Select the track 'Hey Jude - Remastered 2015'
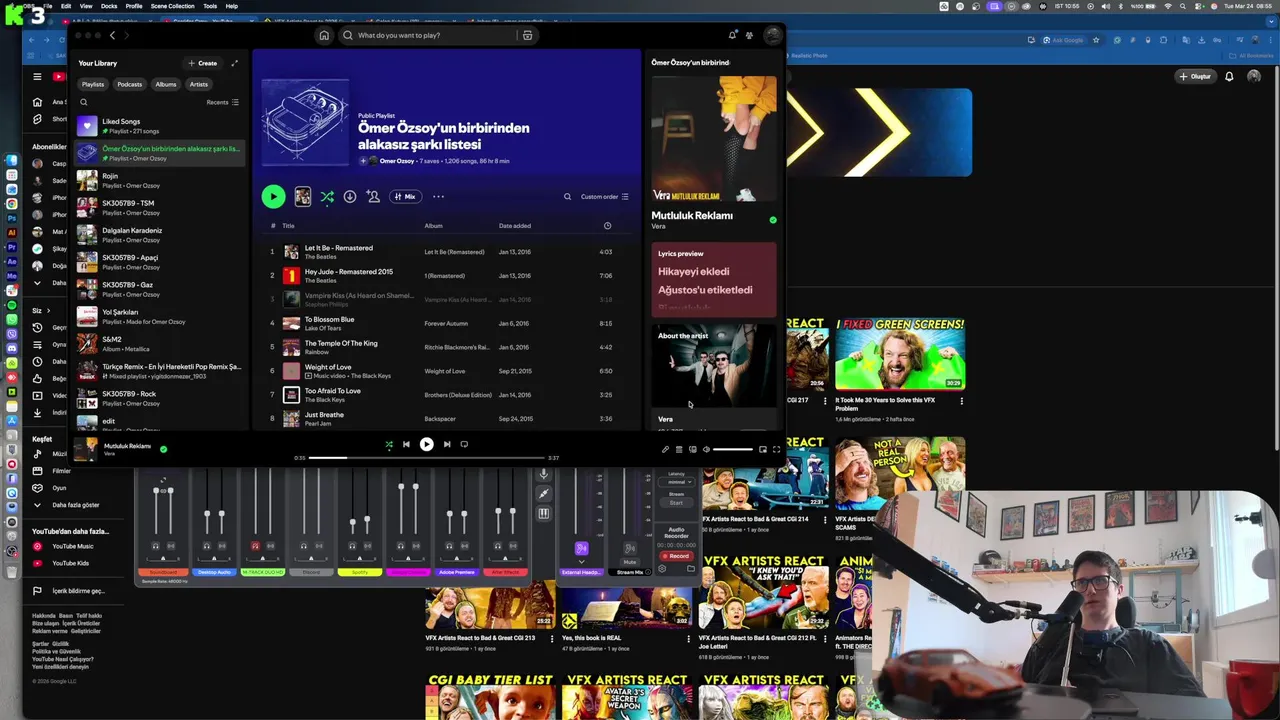Image resolution: width=1280 pixels, height=720 pixels. point(445,275)
